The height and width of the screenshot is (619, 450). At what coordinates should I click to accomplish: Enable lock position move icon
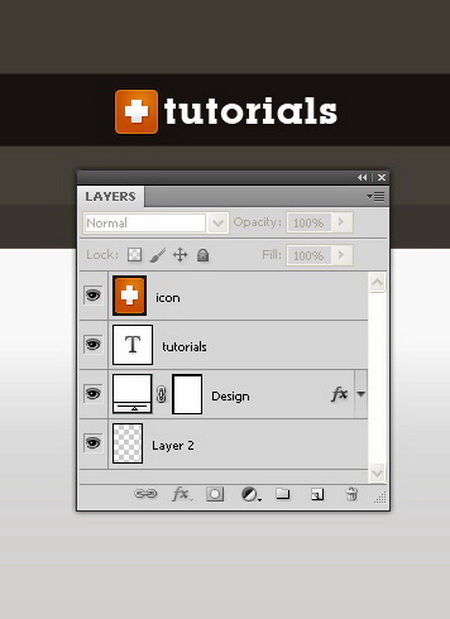coord(180,255)
